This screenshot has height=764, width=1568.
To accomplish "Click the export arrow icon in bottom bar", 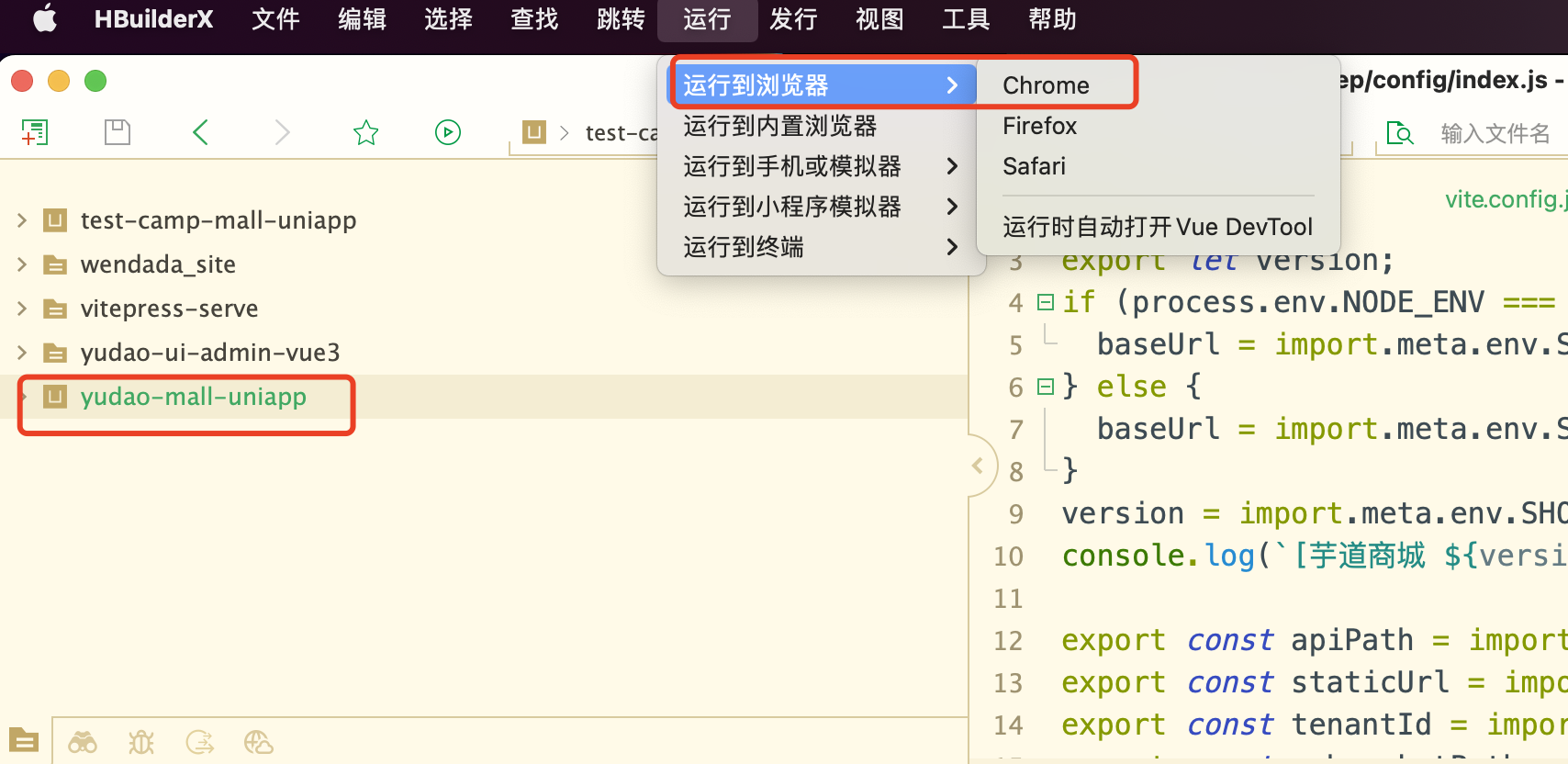I will click(199, 742).
